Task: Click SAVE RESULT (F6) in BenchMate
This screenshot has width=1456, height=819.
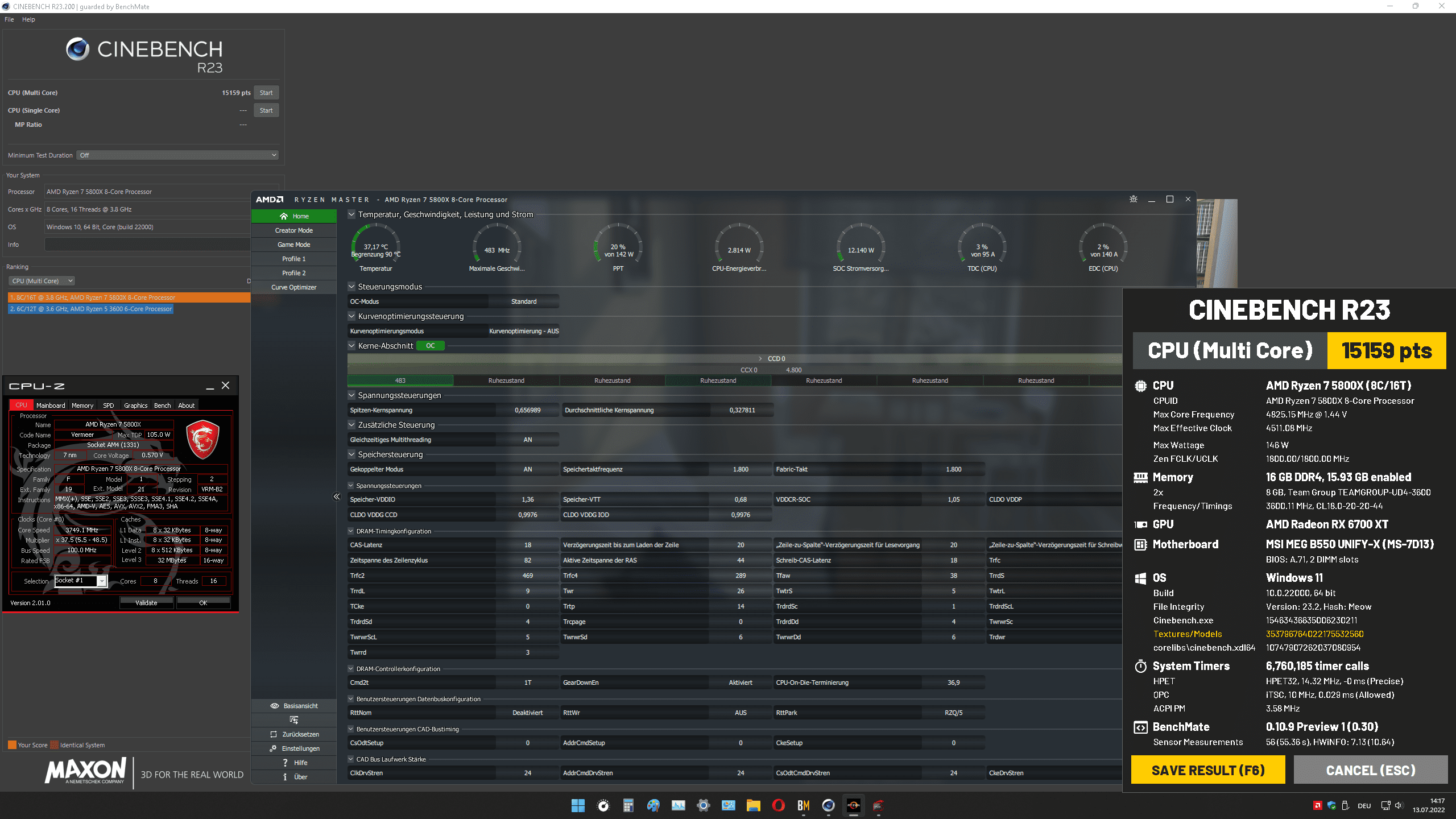Action: tap(1208, 770)
